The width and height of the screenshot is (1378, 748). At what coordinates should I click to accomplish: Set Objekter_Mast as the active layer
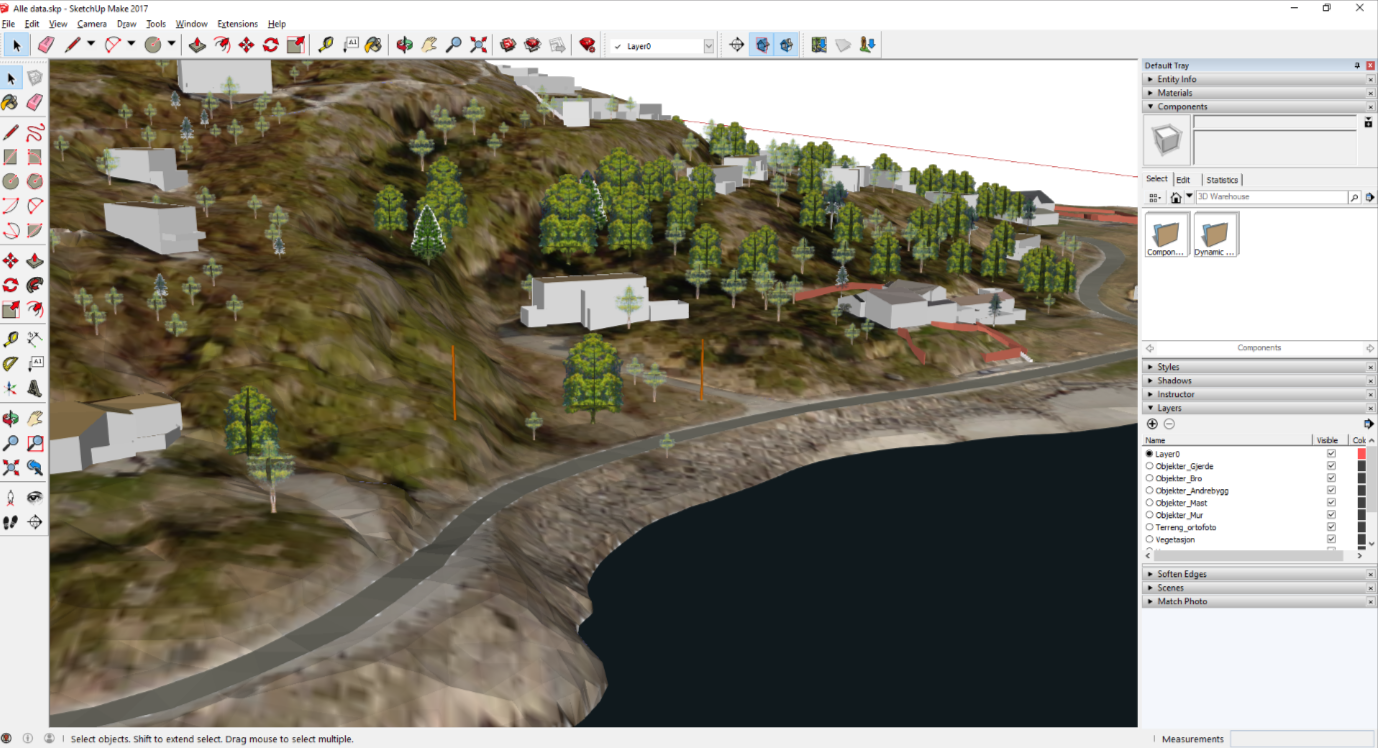(1149, 503)
